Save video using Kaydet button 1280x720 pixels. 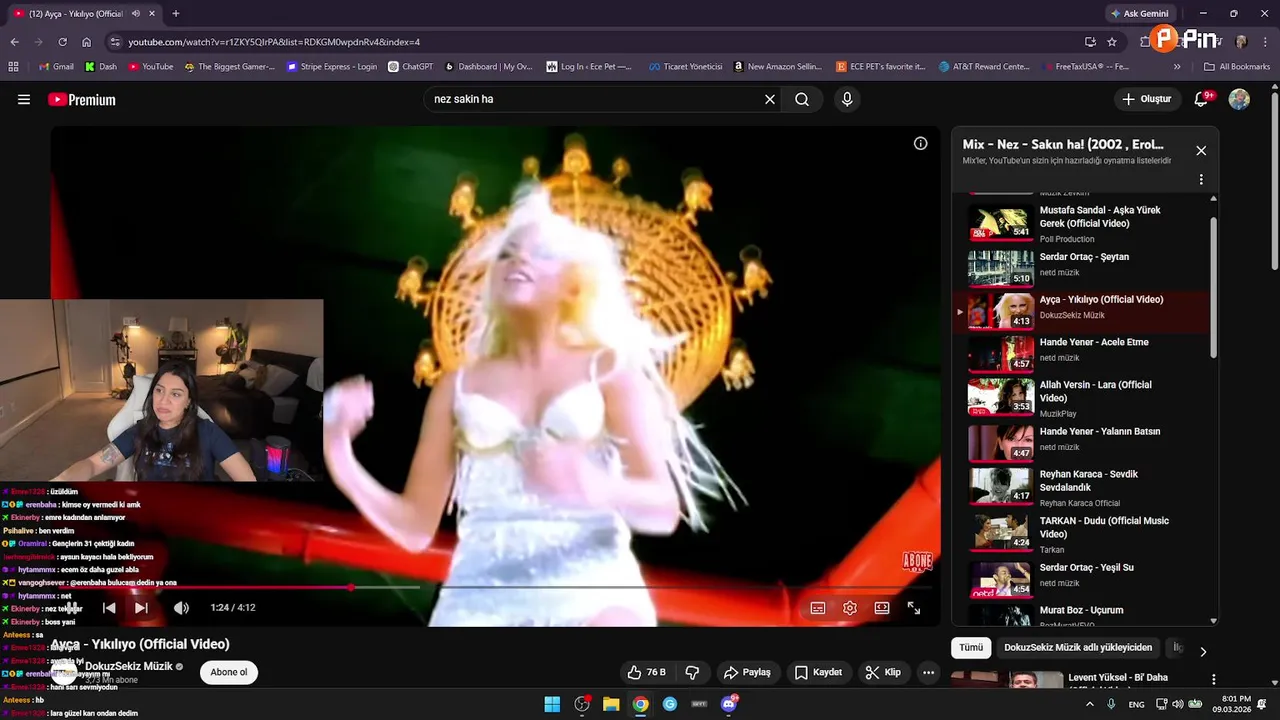point(818,672)
